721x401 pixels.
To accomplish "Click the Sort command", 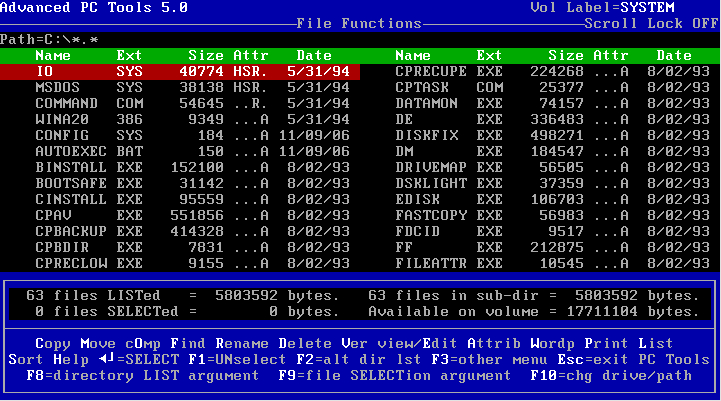I will [26, 359].
